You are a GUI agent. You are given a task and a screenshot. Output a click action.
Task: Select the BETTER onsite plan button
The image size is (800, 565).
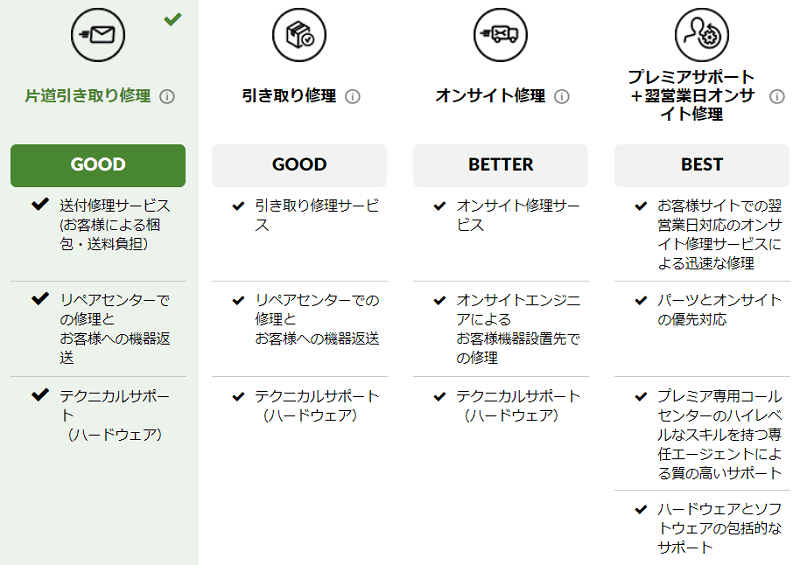pos(501,165)
